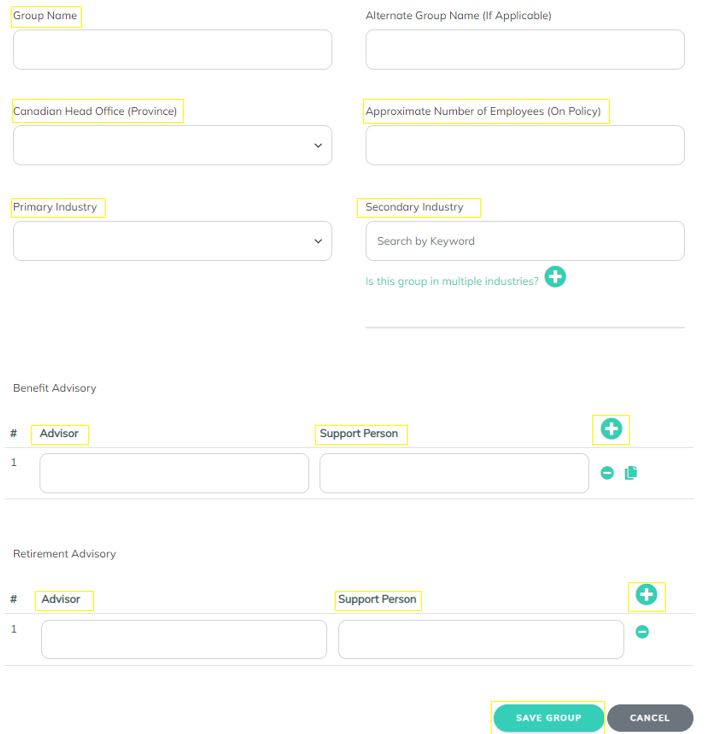Screen dimensions: 709x734
Task: Click Secondary Industry Search by Keyword field
Action: 525,241
